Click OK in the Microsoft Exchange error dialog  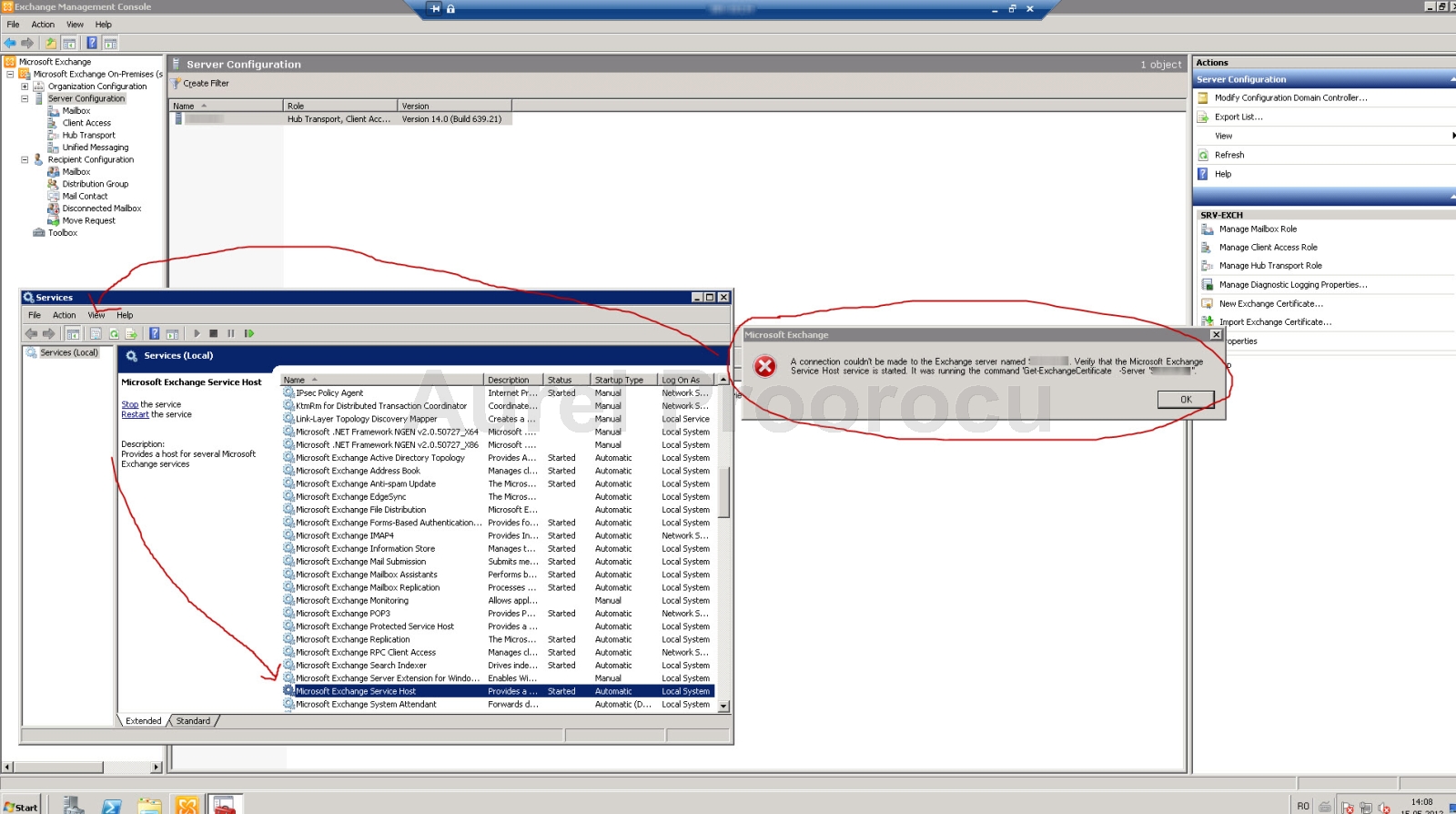(x=1186, y=400)
